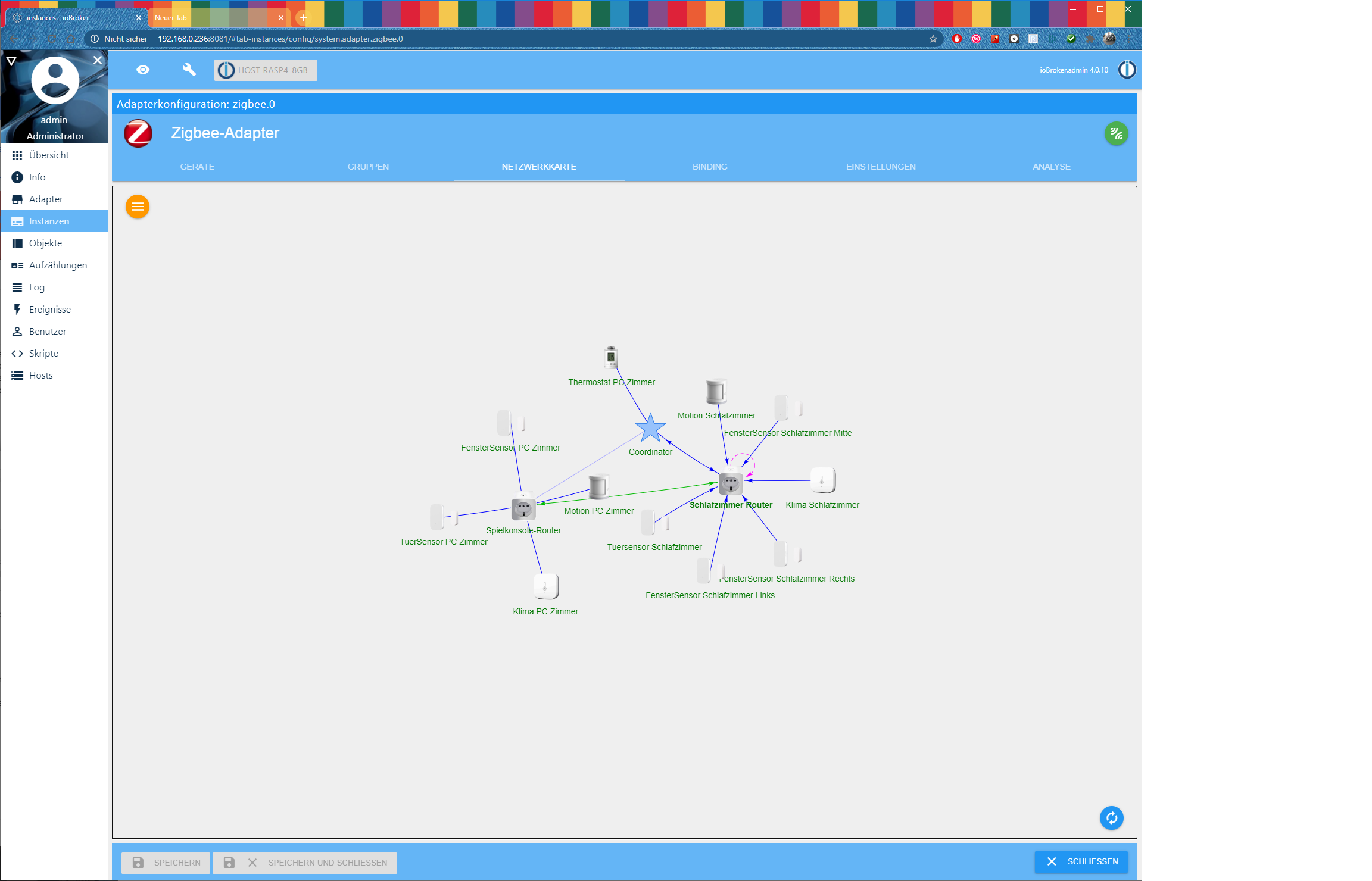Collapse sidebar with the top-left triangle
This screenshot has width=1372, height=881.
11,61
